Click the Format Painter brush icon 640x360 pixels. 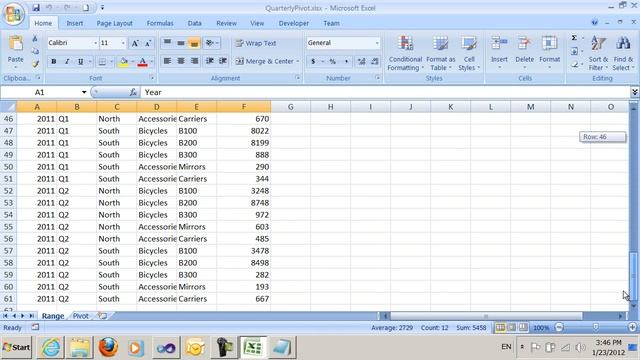click(x=36, y=64)
